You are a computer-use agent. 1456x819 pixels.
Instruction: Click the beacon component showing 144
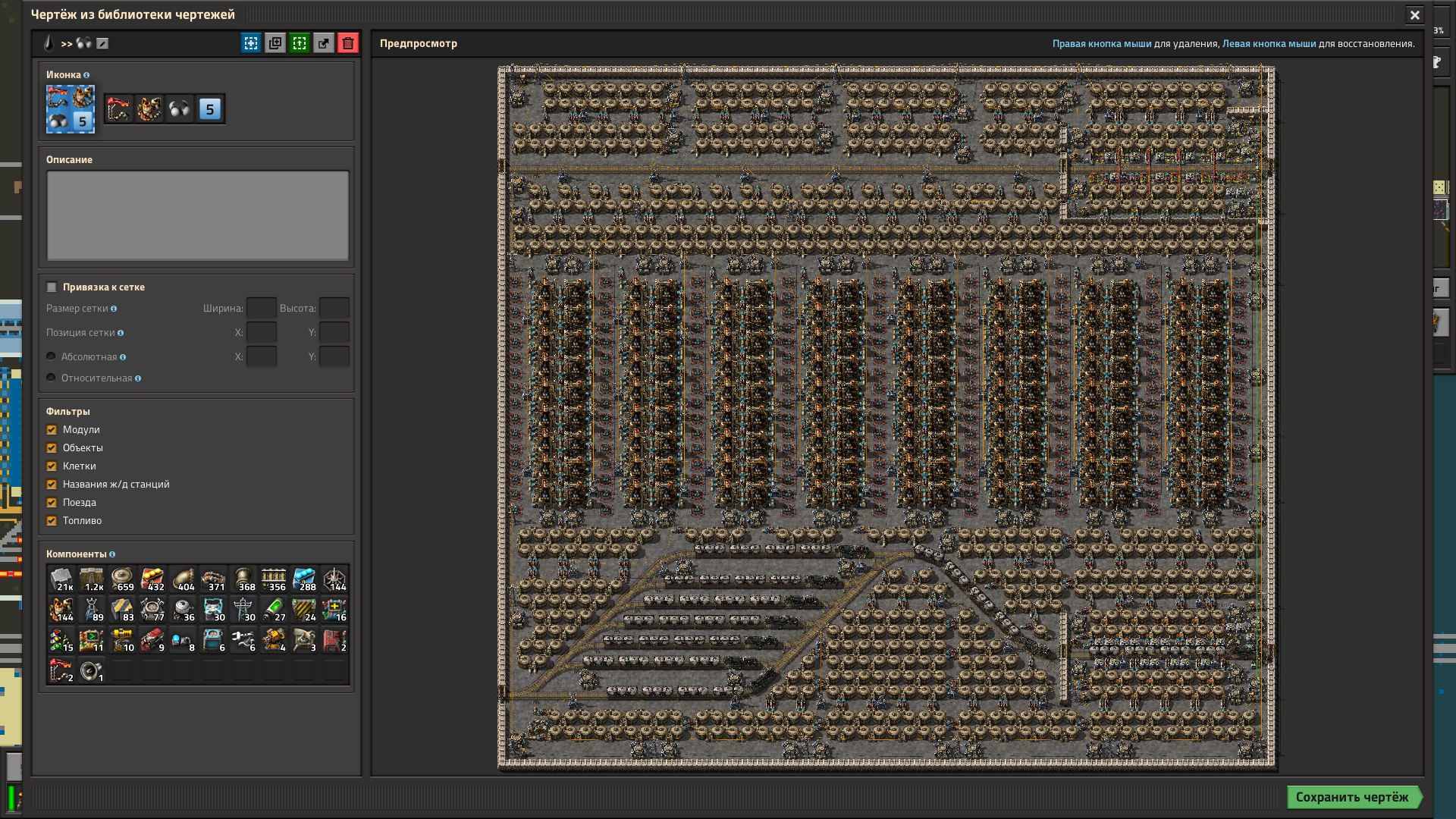[334, 579]
